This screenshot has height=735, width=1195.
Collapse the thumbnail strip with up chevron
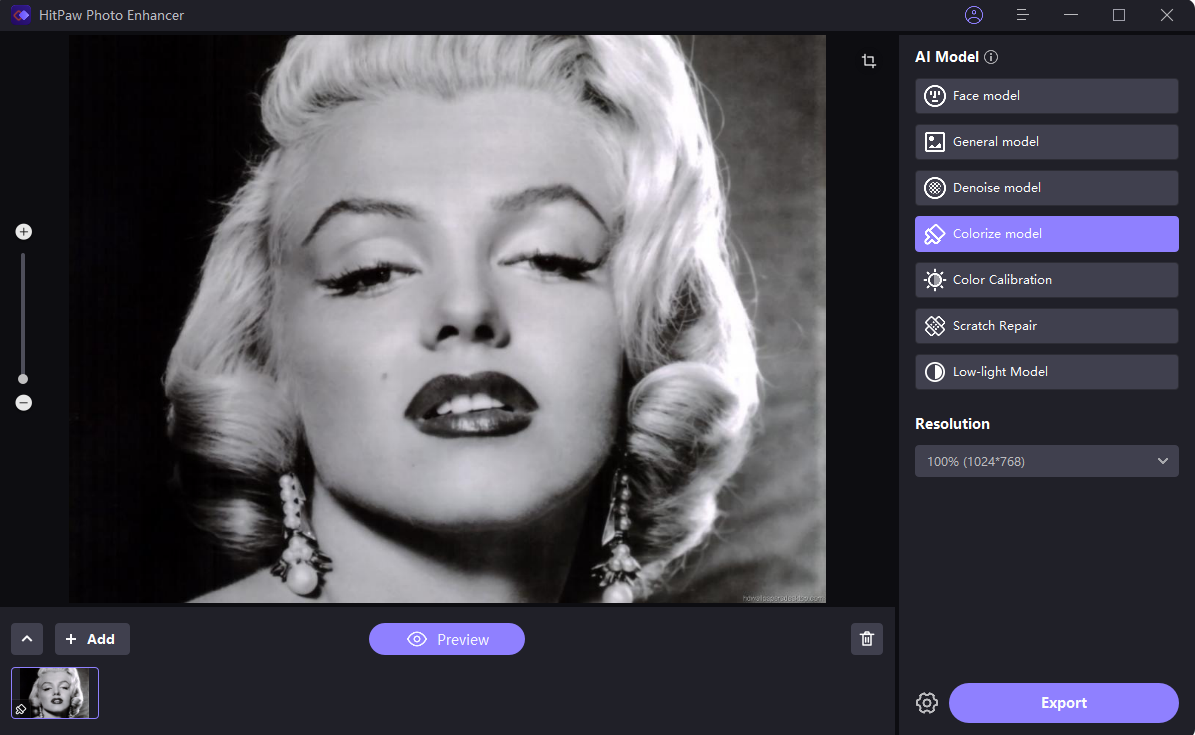pos(27,639)
